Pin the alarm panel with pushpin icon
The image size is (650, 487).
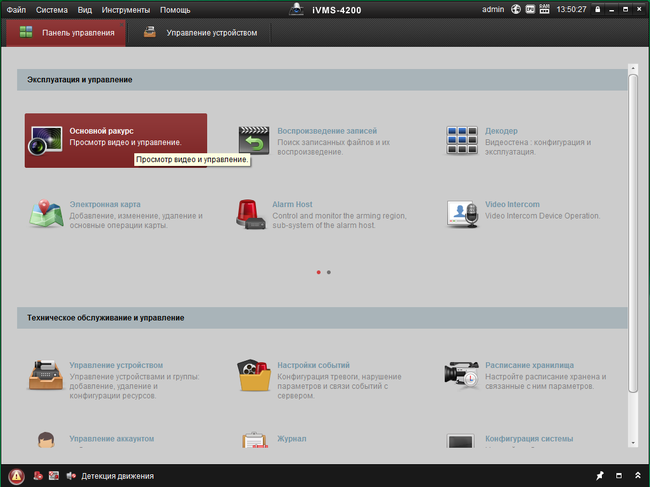click(599, 475)
